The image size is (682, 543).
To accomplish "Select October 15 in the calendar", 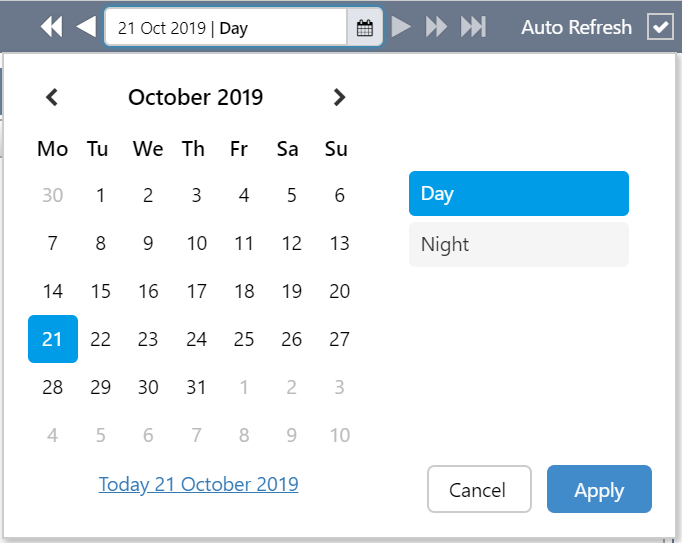I will pyautogui.click(x=100, y=291).
